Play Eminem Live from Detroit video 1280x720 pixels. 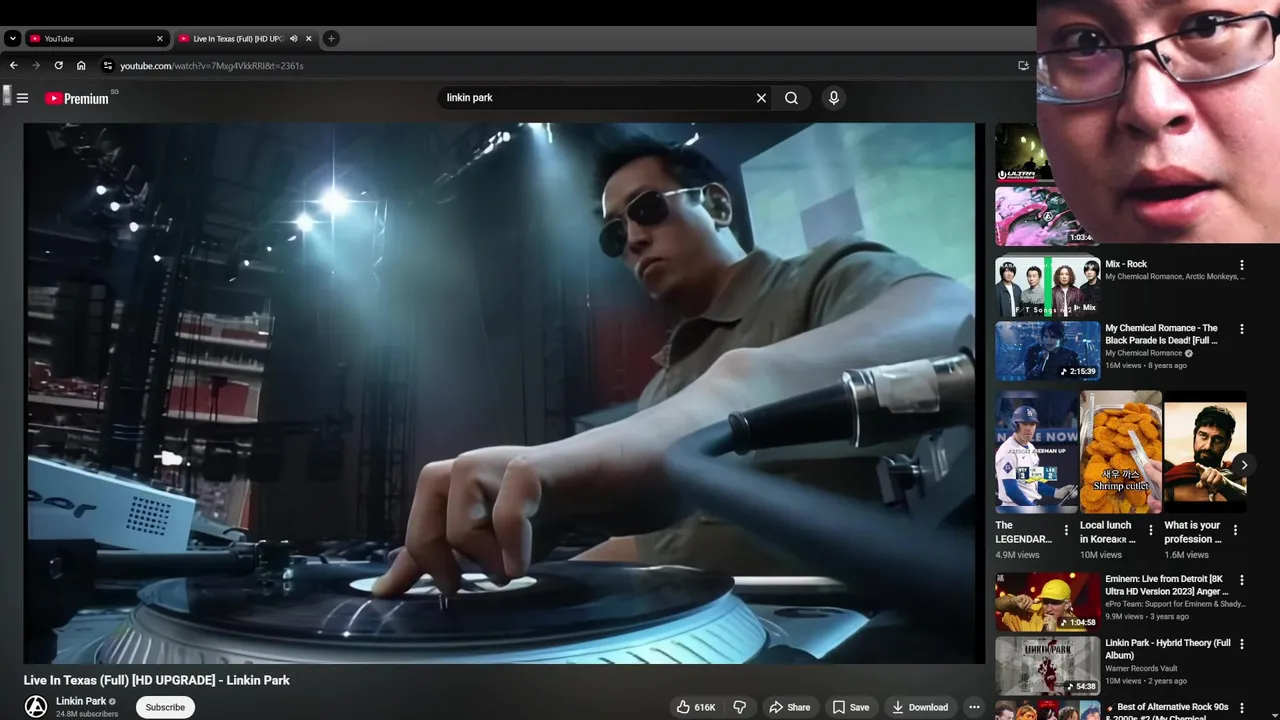coord(1047,602)
